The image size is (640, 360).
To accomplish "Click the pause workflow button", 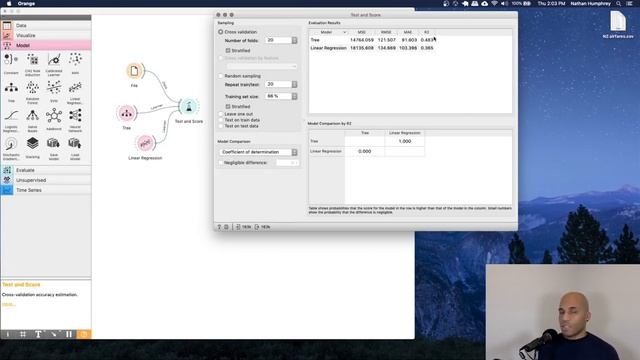I will pyautogui.click(x=69, y=334).
